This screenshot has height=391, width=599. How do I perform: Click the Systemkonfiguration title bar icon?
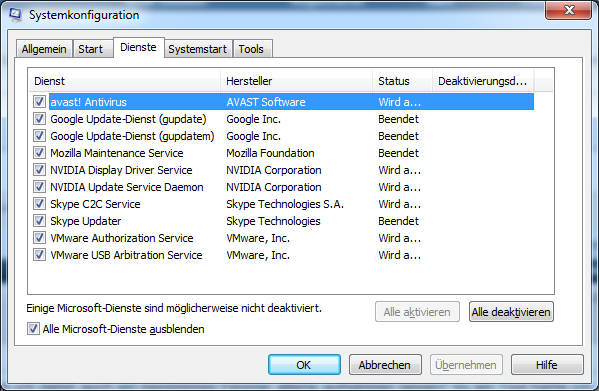click(16, 14)
